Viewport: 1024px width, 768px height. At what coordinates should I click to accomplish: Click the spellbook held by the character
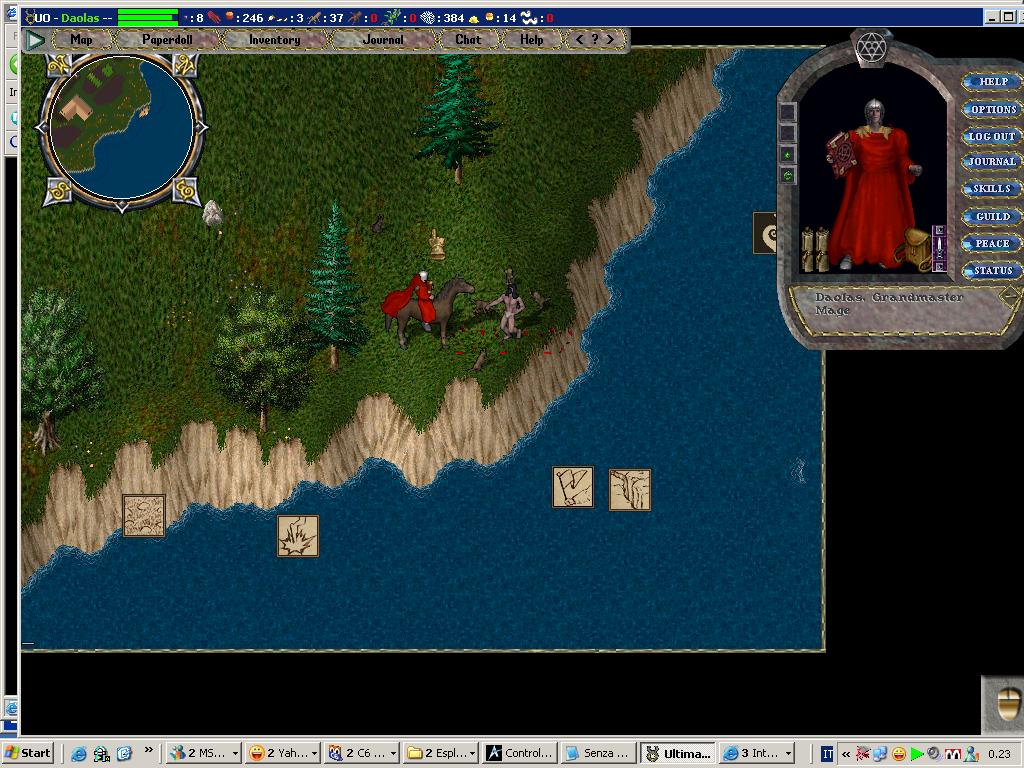842,154
